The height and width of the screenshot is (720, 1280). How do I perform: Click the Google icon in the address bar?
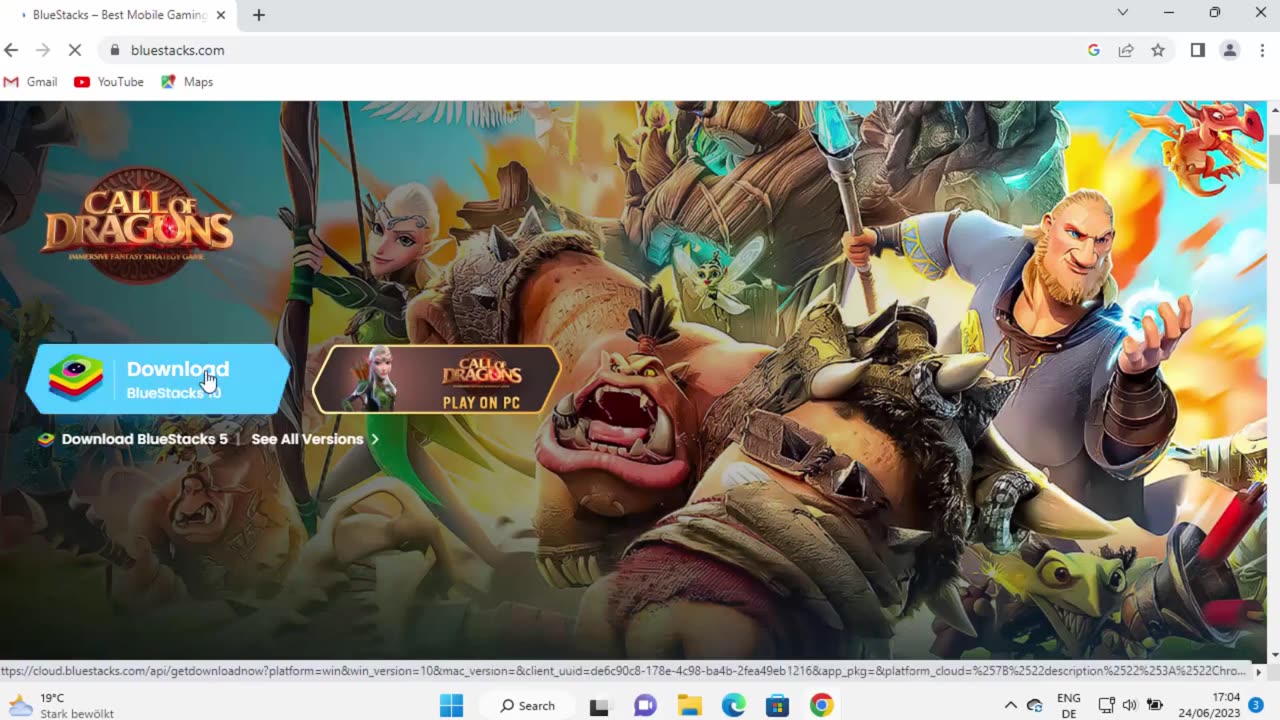tap(1094, 50)
